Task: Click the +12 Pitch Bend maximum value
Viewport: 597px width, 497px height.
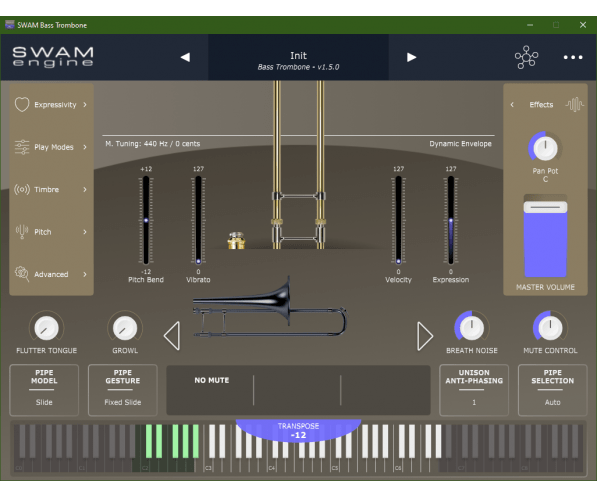Action: point(146,169)
